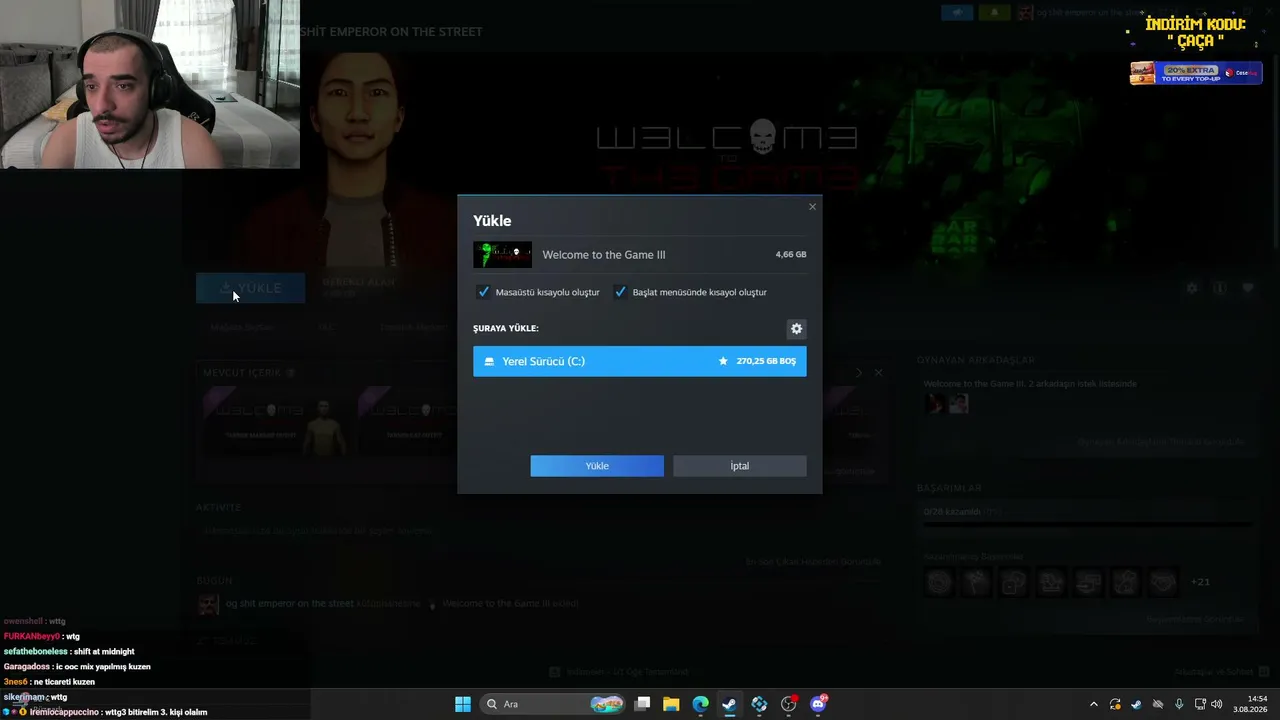Click the update refresh tray icon
The height and width of the screenshot is (720, 1280).
click(x=1115, y=704)
